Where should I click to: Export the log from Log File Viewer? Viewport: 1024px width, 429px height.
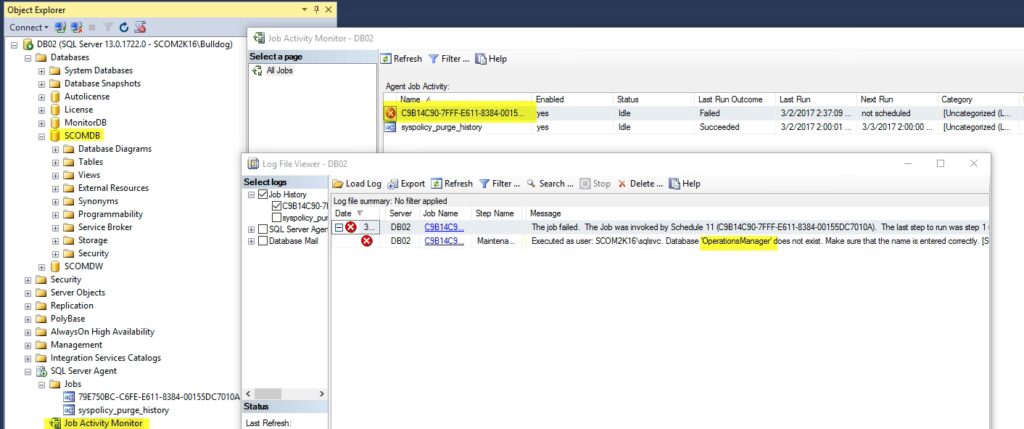point(406,184)
